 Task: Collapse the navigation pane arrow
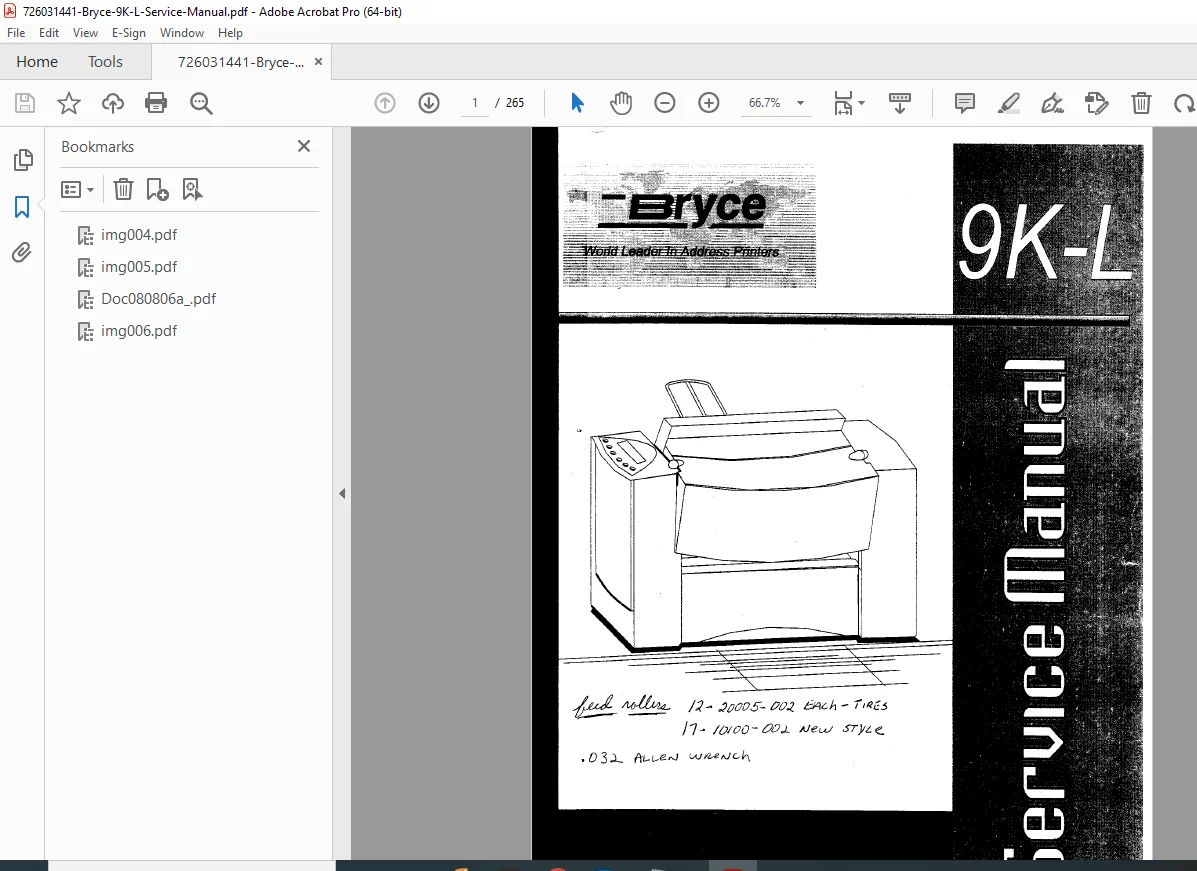click(x=342, y=494)
